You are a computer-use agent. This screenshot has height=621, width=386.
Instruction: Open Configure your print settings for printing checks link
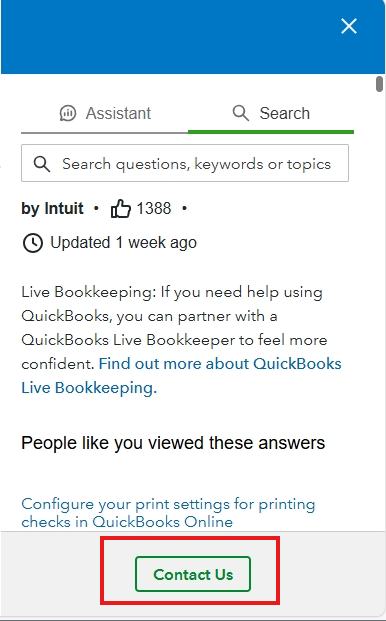(x=168, y=512)
